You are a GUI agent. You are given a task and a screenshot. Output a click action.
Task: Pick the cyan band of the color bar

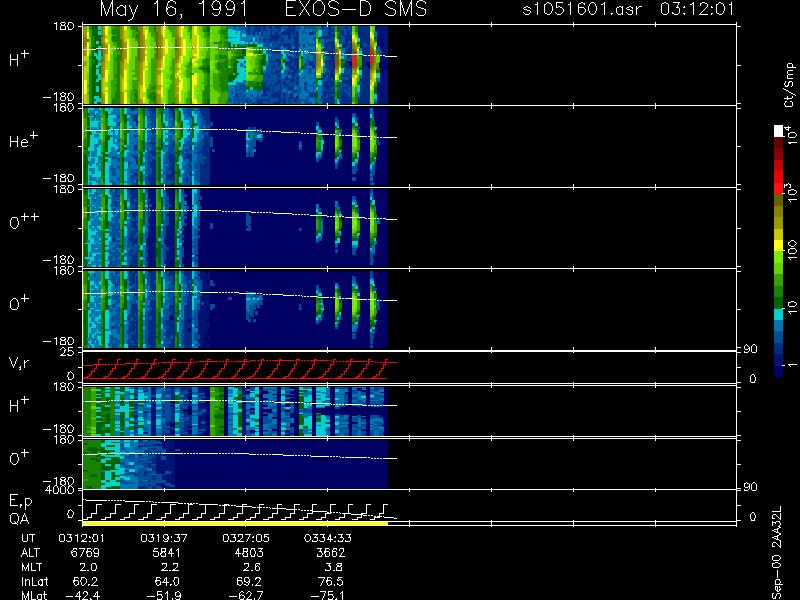tap(779, 315)
